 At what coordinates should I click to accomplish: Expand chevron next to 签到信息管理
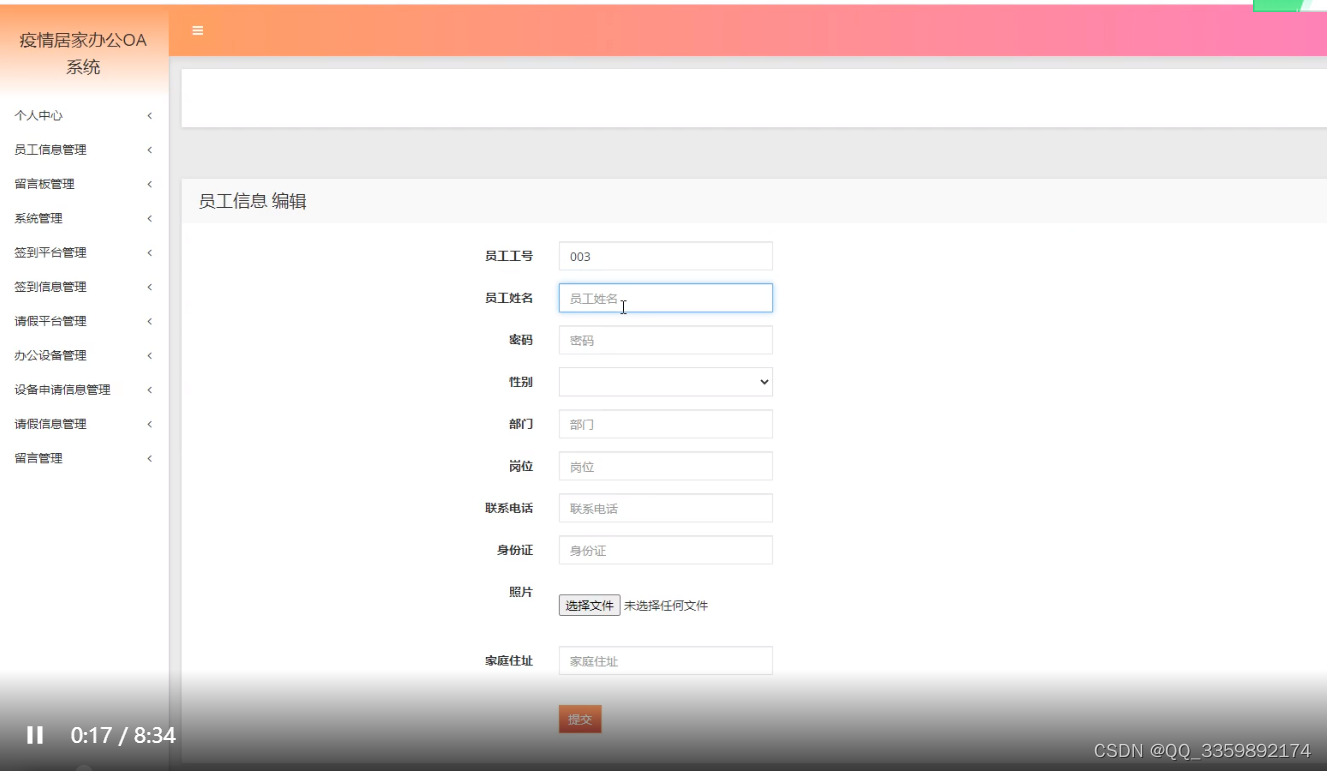[x=150, y=287]
